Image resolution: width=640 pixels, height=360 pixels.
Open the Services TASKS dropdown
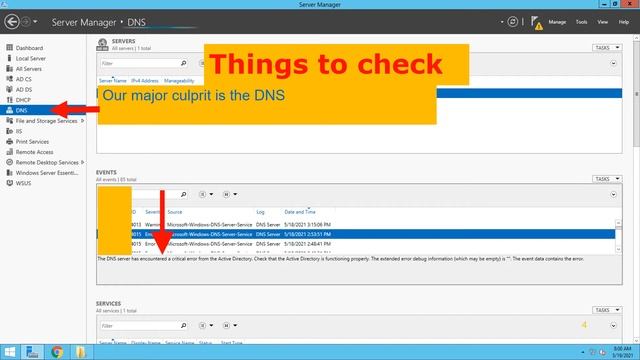607,310
